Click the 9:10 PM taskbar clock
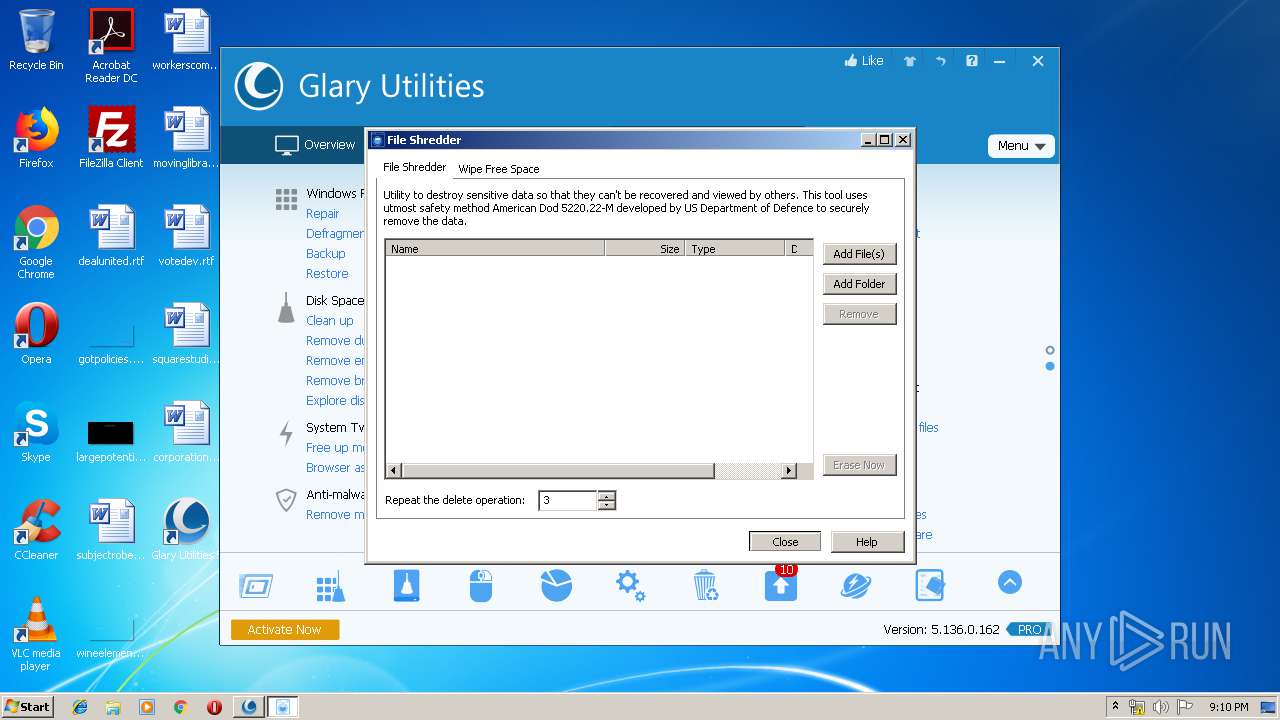 (x=1228, y=707)
